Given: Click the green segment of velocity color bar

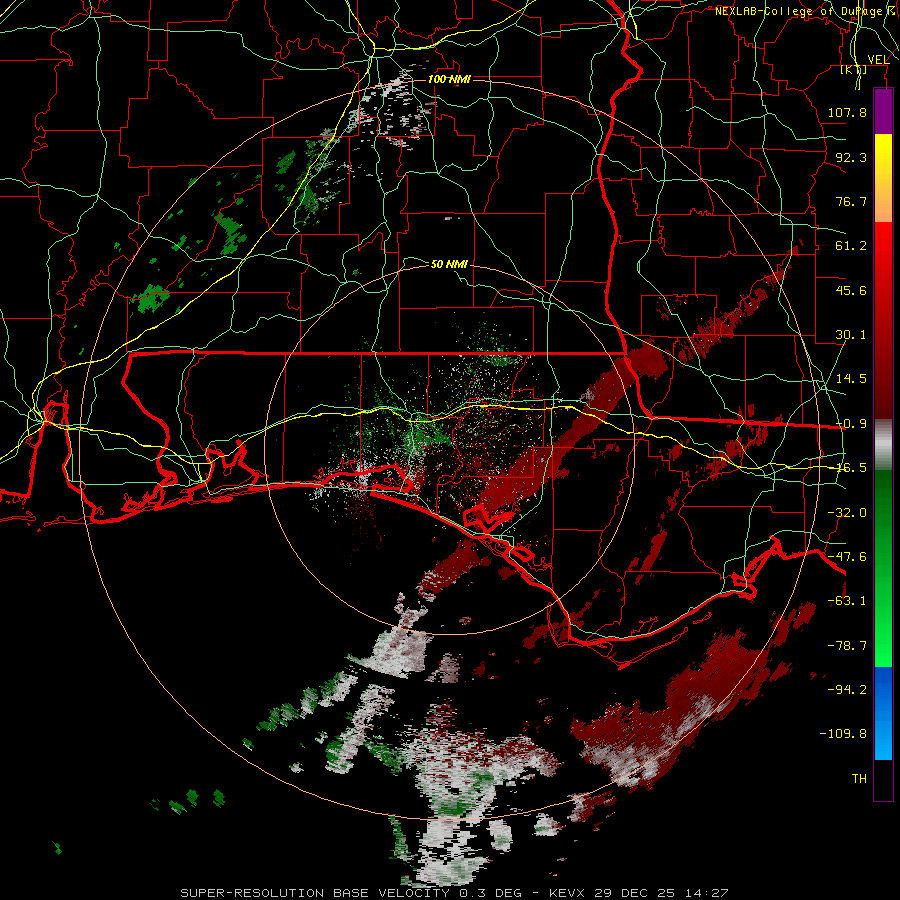Looking at the screenshot, I should pyautogui.click(x=883, y=568).
